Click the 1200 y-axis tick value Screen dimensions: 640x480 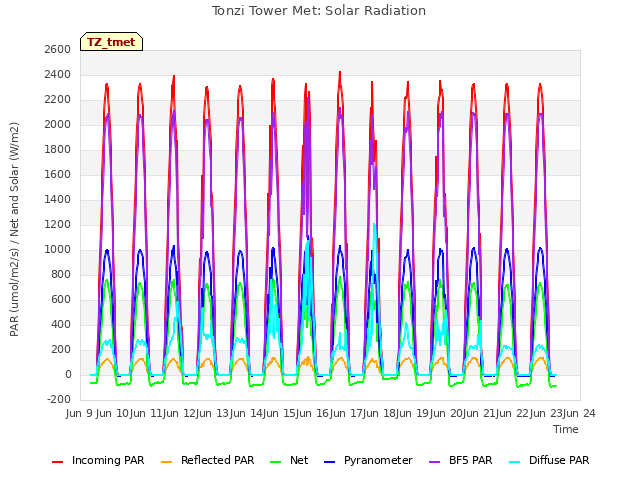[58, 224]
